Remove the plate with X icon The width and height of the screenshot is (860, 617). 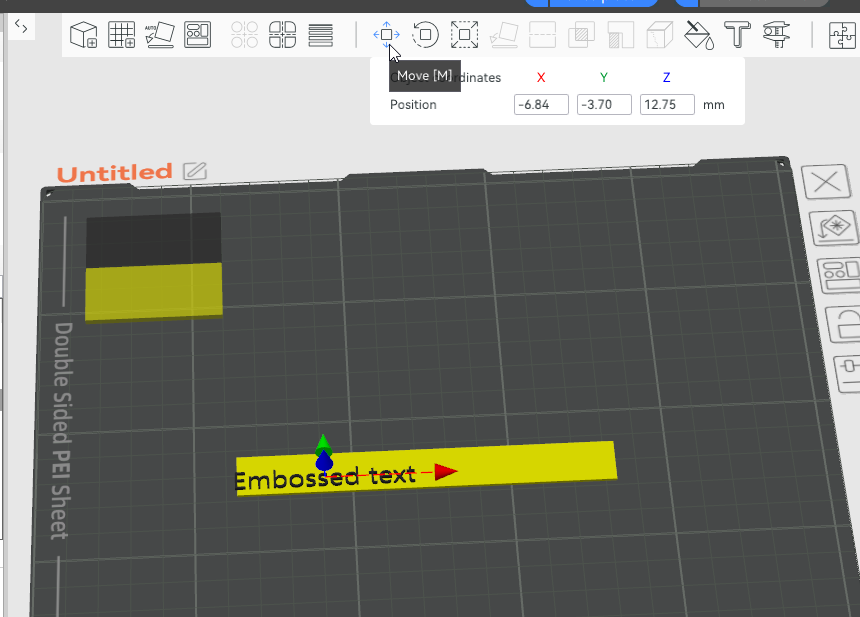click(827, 182)
